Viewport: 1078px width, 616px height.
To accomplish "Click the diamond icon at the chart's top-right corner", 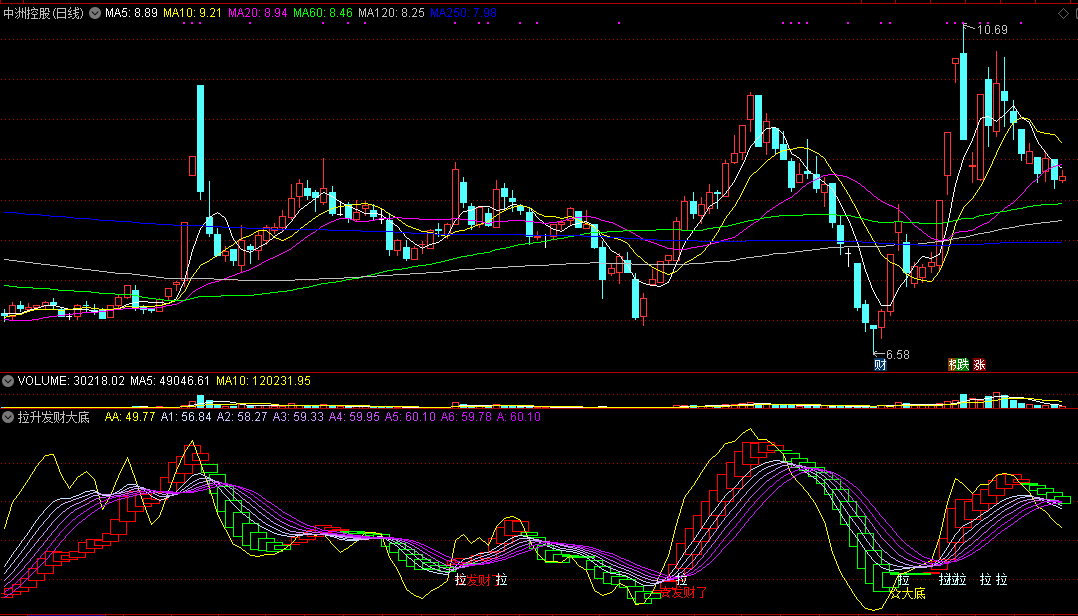I will click(1063, 13).
